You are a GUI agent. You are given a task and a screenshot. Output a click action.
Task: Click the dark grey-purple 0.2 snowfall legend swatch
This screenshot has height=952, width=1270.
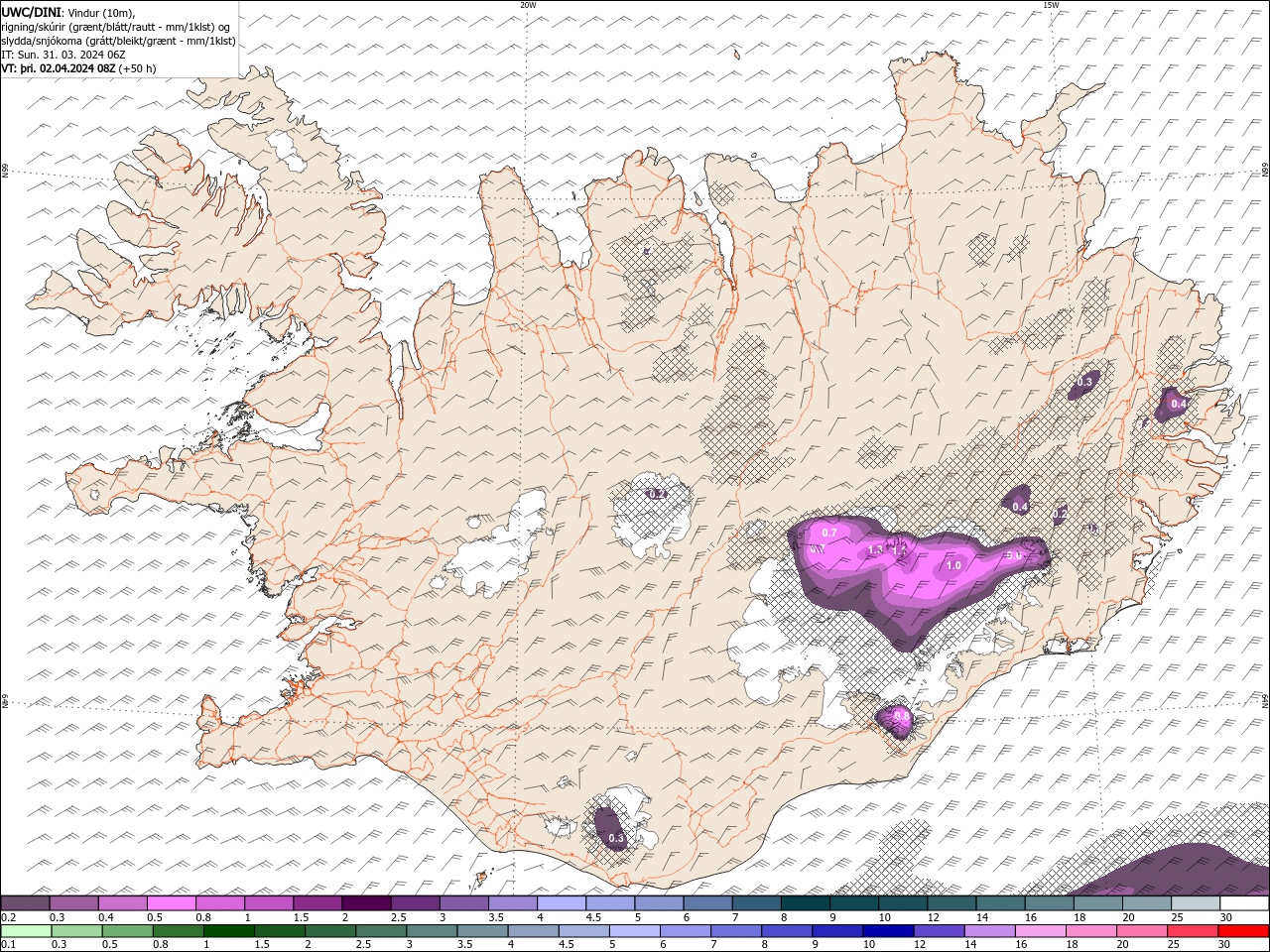point(26,903)
